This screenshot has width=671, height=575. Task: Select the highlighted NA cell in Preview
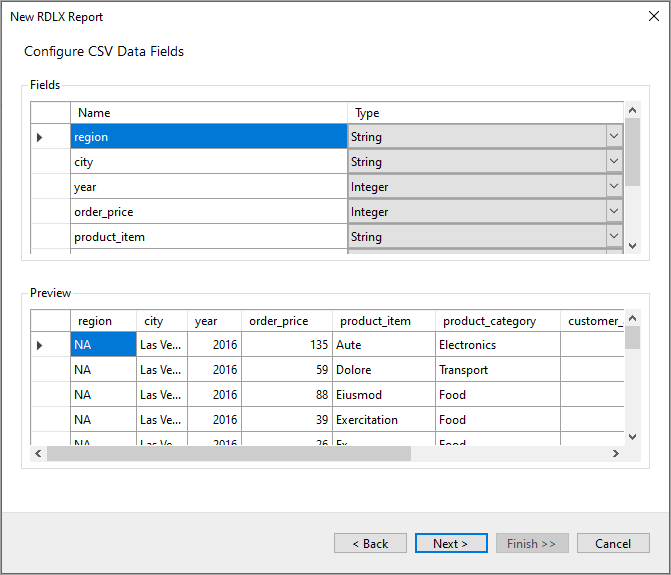coord(104,344)
